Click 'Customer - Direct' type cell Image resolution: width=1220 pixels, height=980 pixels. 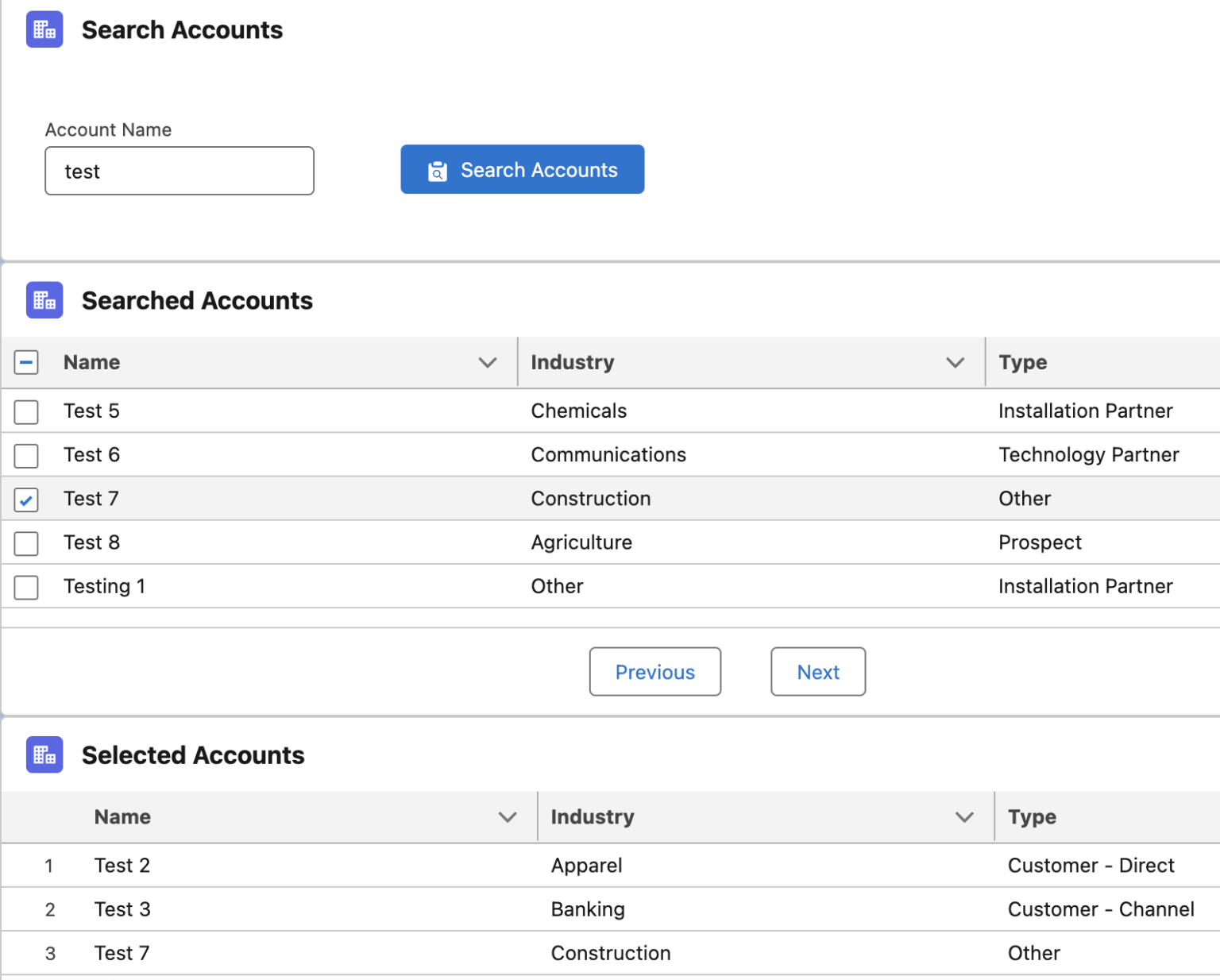point(1091,866)
